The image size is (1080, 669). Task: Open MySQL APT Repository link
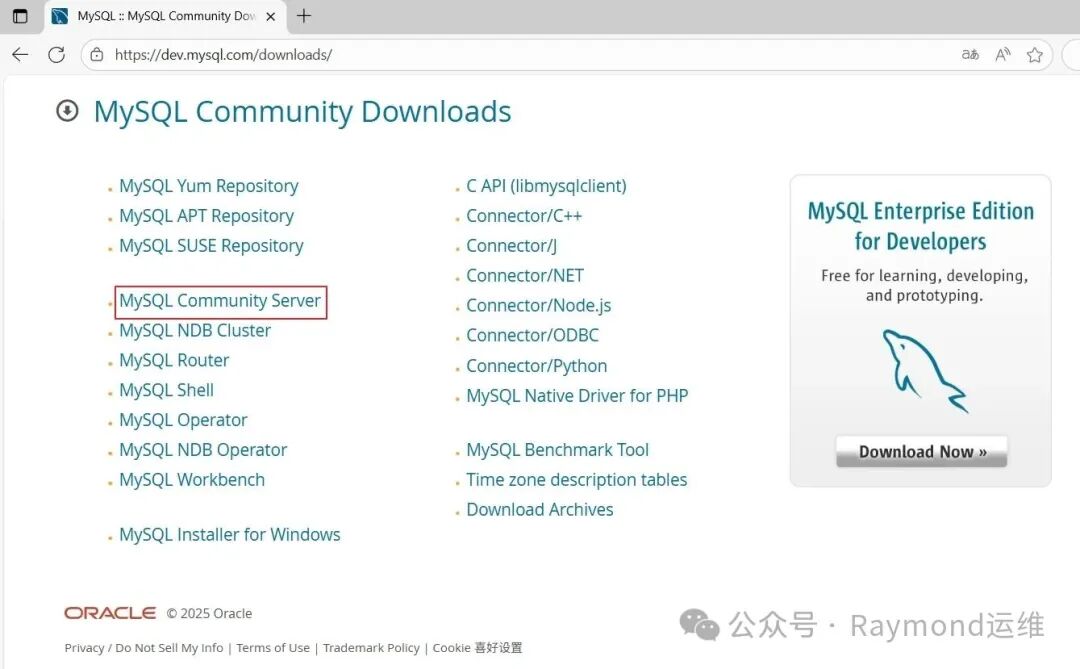207,216
